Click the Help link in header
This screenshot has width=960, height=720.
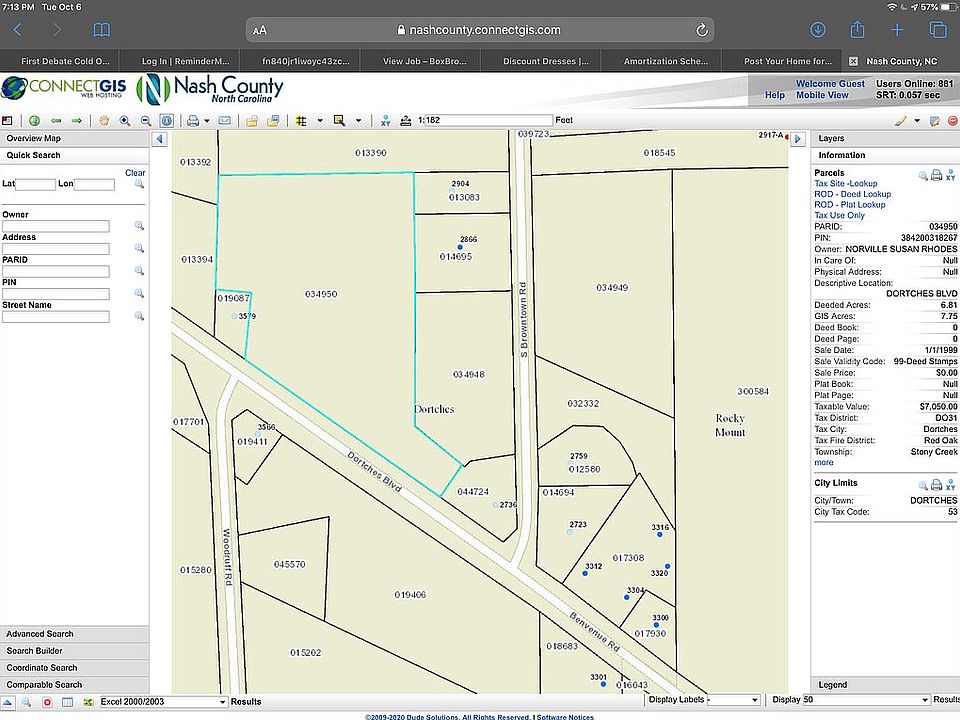pos(774,95)
